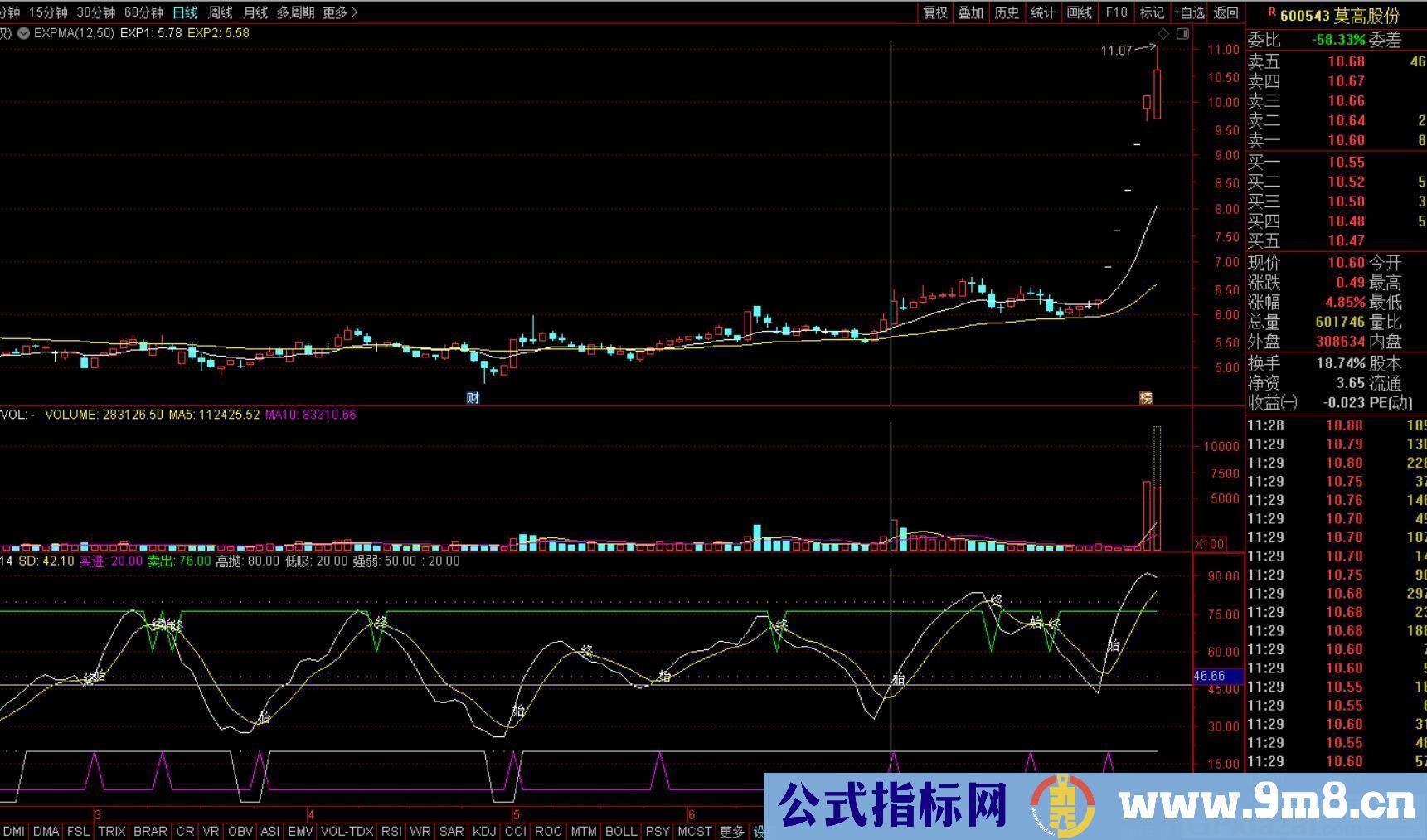This screenshot has height=840, width=1427.
Task: Open the 画线 drawing tool
Action: tap(1080, 12)
